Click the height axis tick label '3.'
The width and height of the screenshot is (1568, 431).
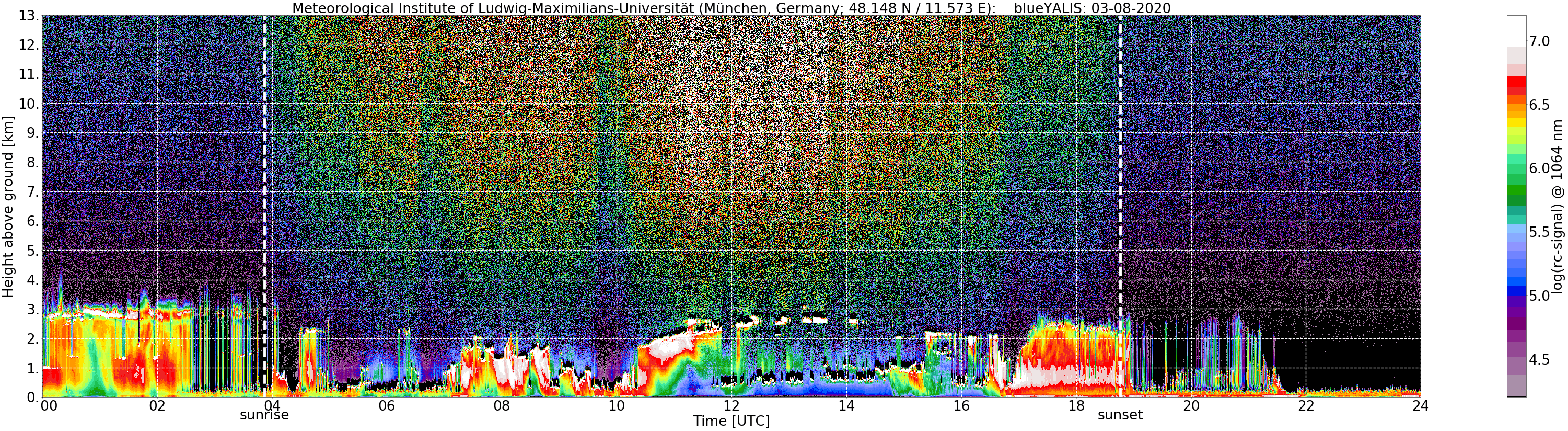(32, 309)
